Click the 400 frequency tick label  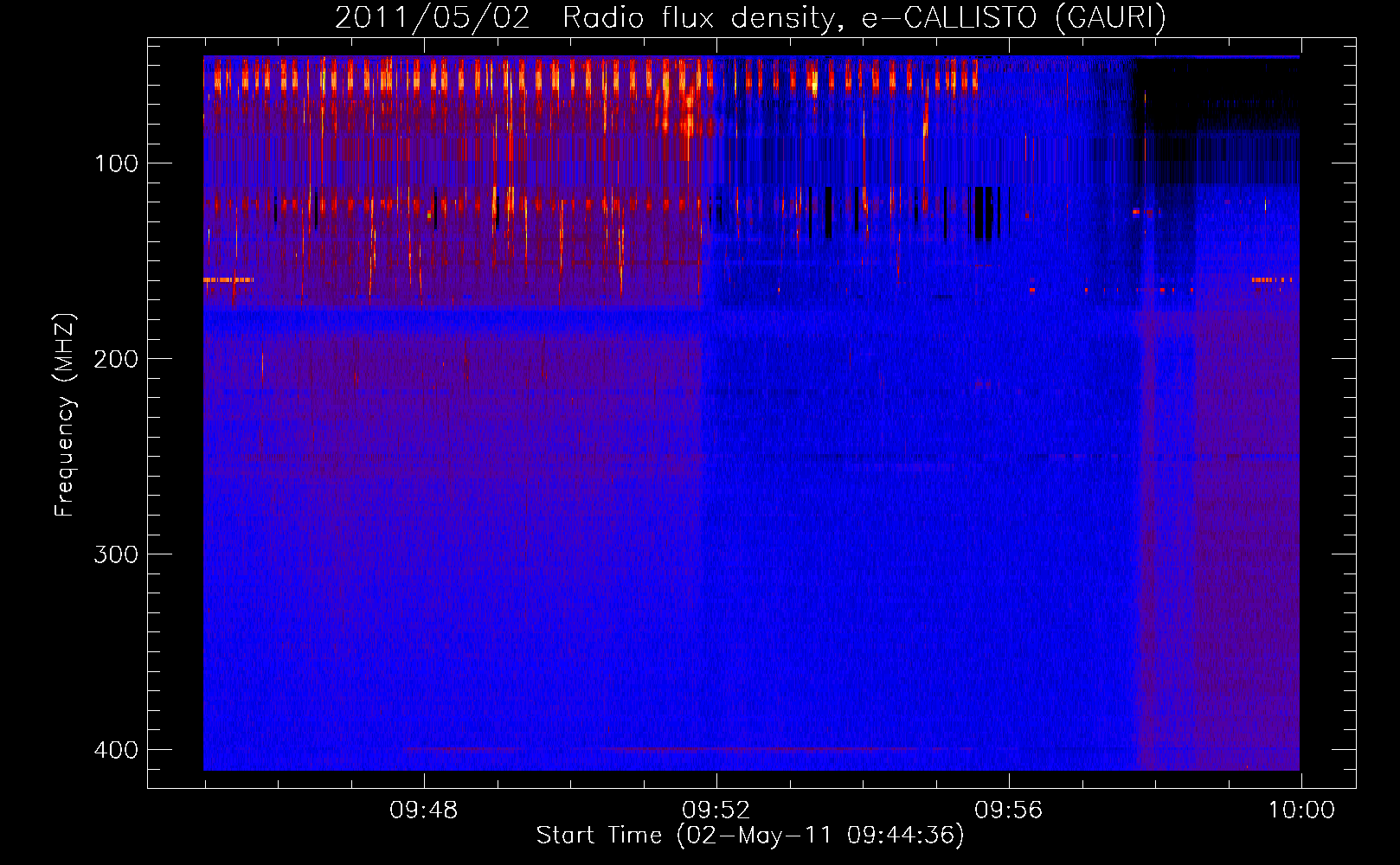point(116,750)
